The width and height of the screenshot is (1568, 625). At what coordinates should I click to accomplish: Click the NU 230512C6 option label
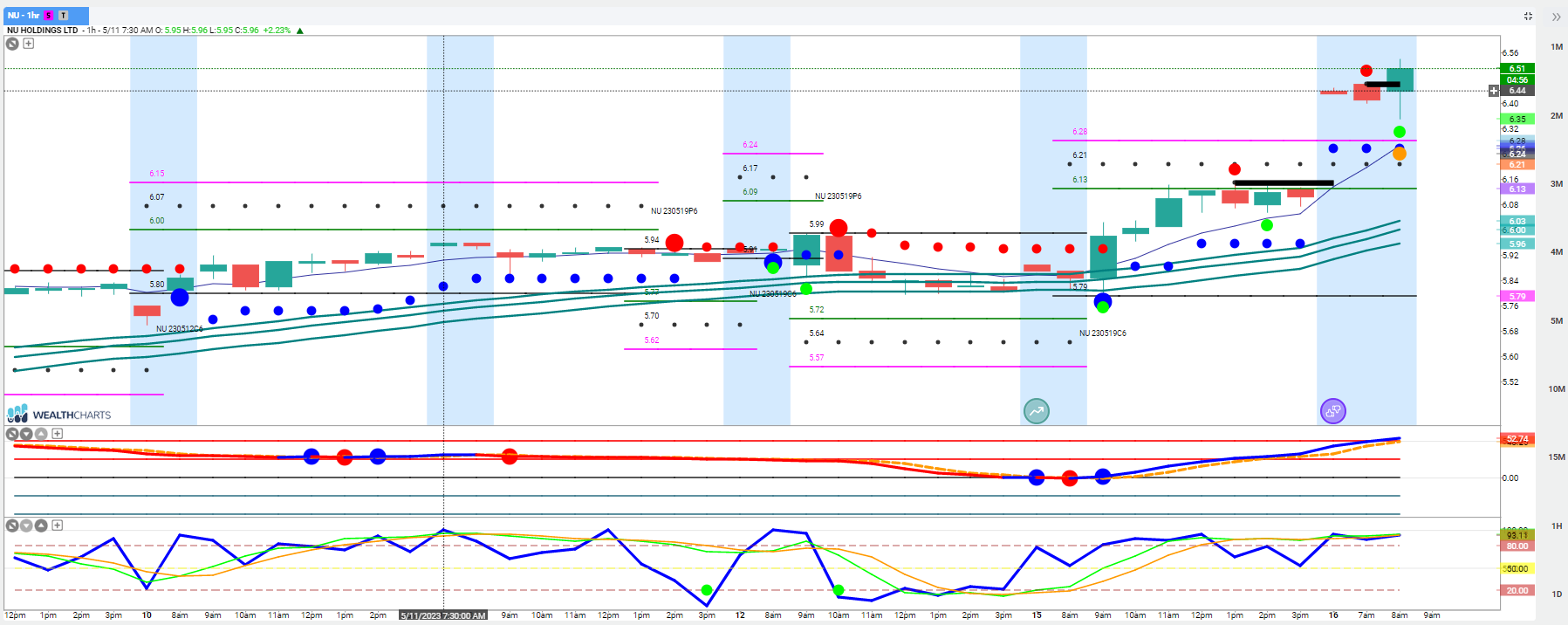pyautogui.click(x=179, y=329)
